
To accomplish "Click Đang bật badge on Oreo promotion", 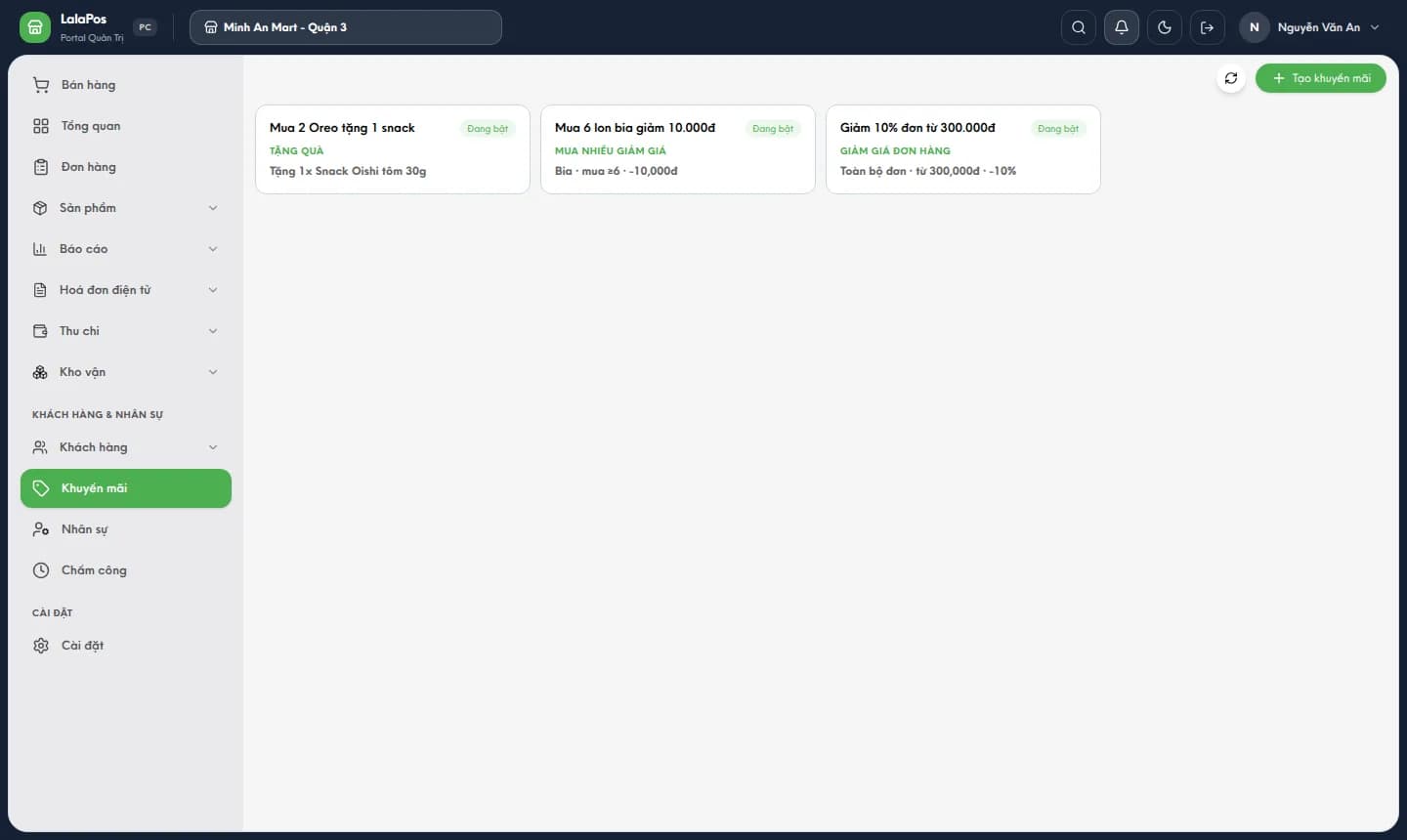I will pyautogui.click(x=488, y=129).
